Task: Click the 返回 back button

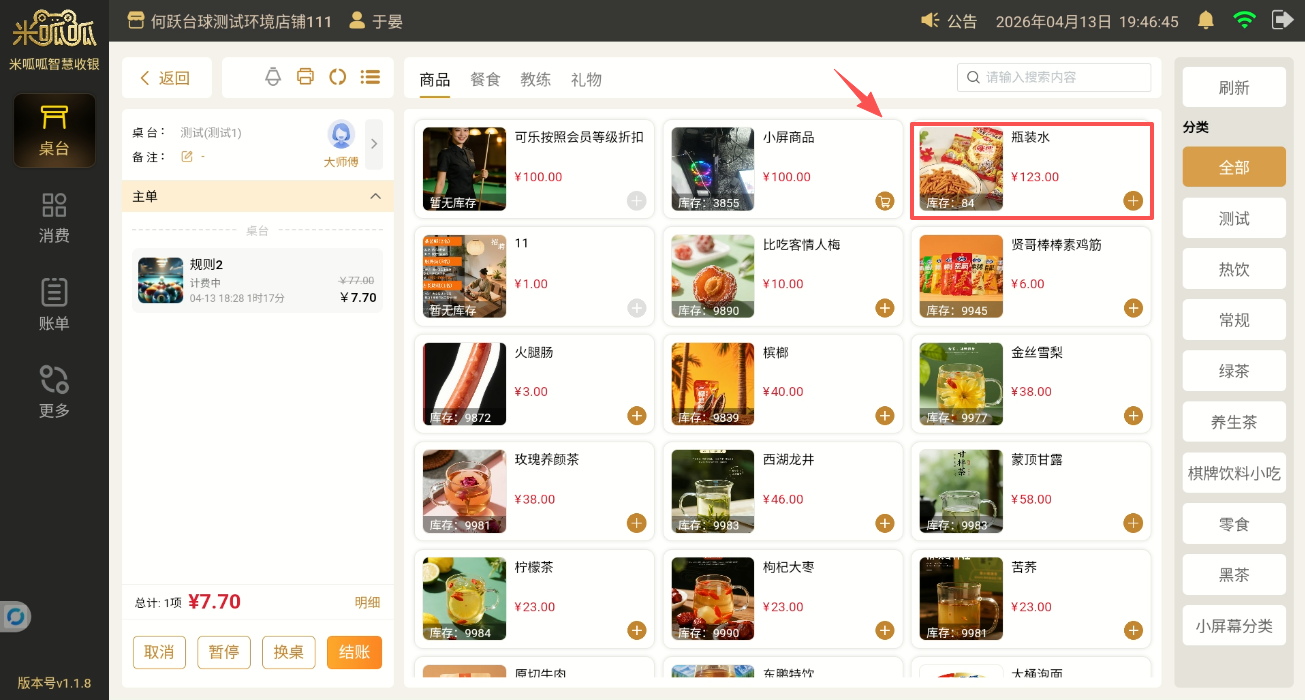Action: click(166, 78)
